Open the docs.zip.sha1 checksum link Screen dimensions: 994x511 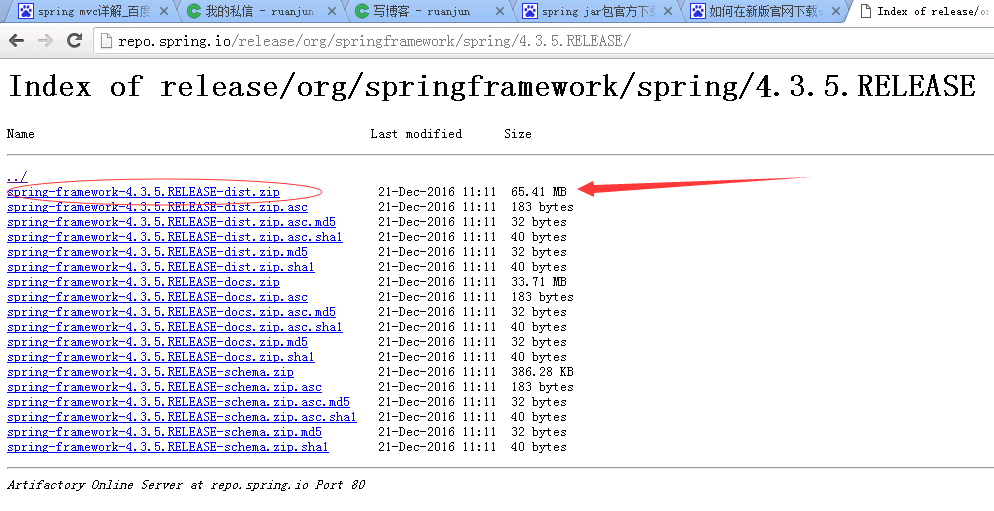[161, 357]
